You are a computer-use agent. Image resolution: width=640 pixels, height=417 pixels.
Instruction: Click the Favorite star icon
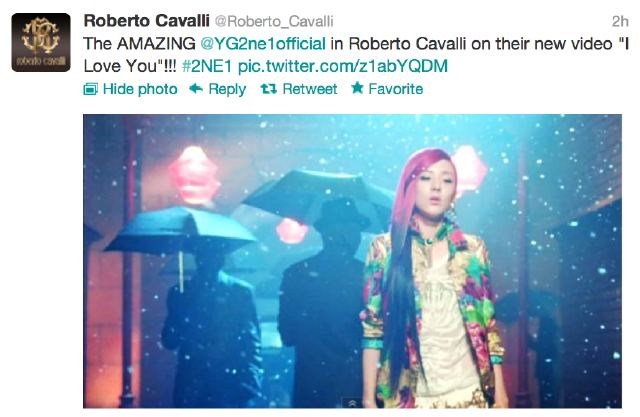click(x=358, y=88)
